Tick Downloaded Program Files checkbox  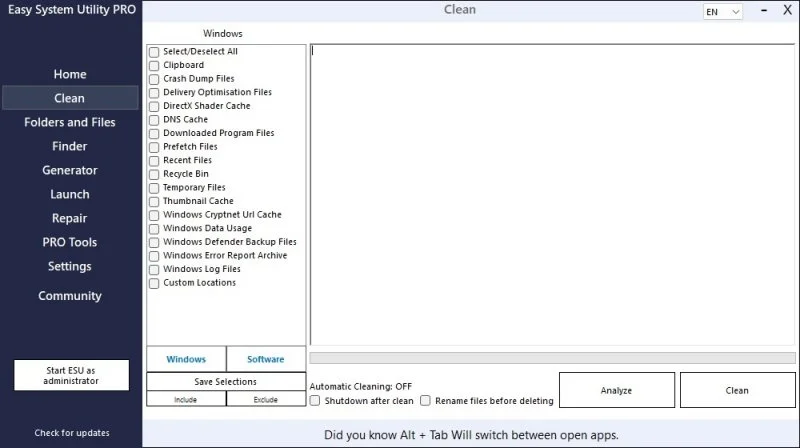154,134
